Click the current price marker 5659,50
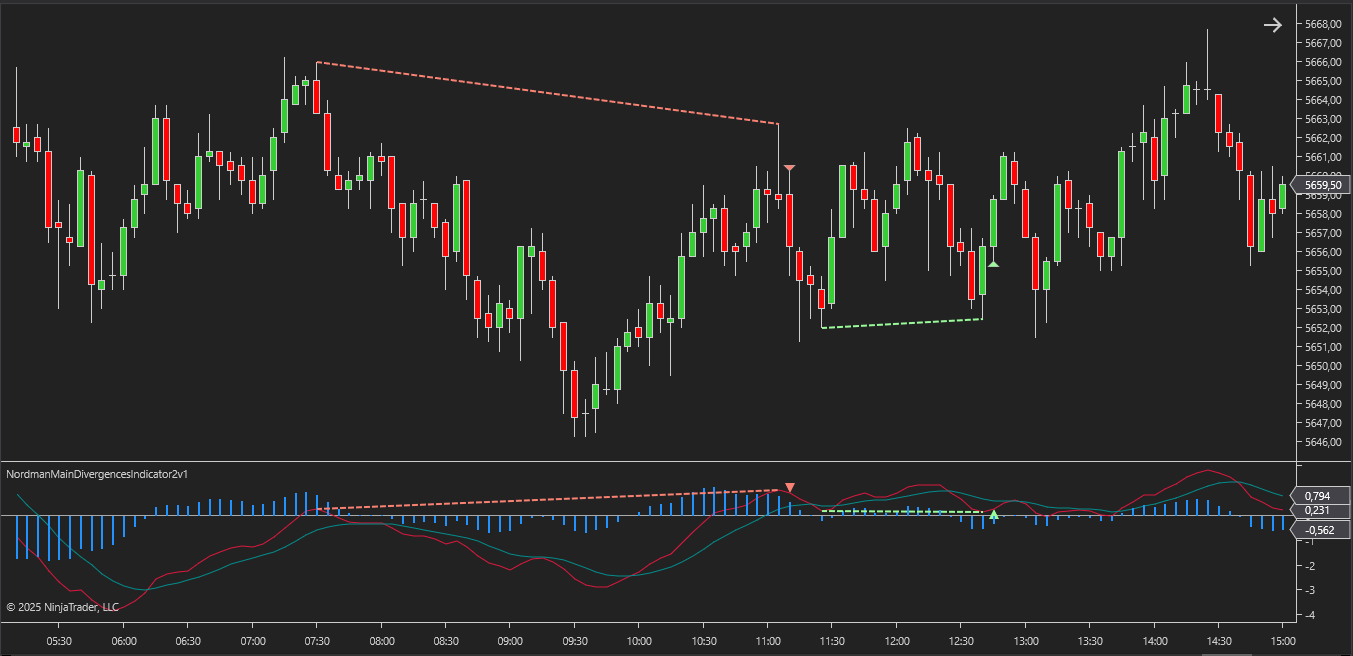The image size is (1353, 656). click(1321, 185)
